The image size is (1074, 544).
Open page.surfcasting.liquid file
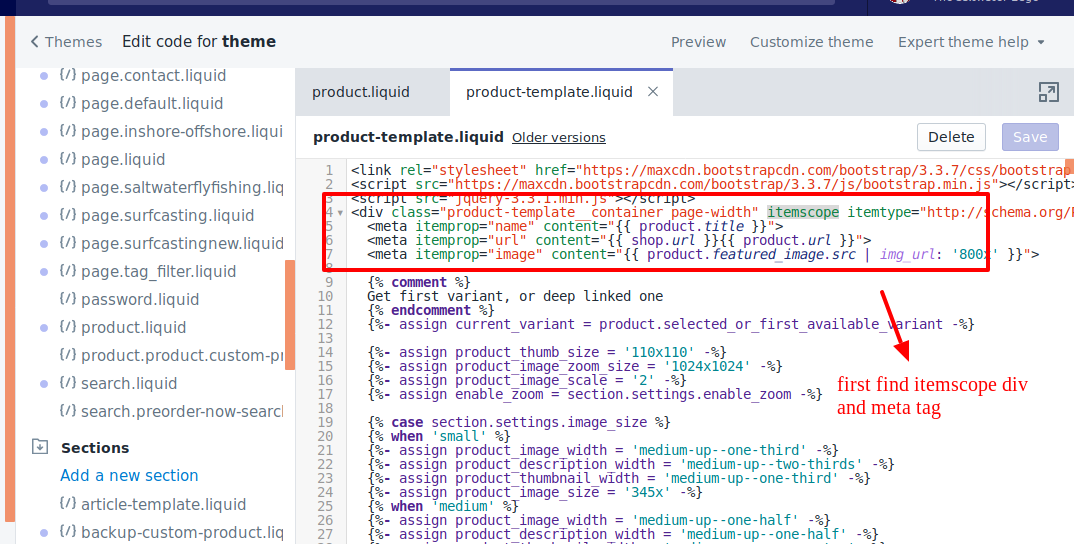tap(168, 216)
